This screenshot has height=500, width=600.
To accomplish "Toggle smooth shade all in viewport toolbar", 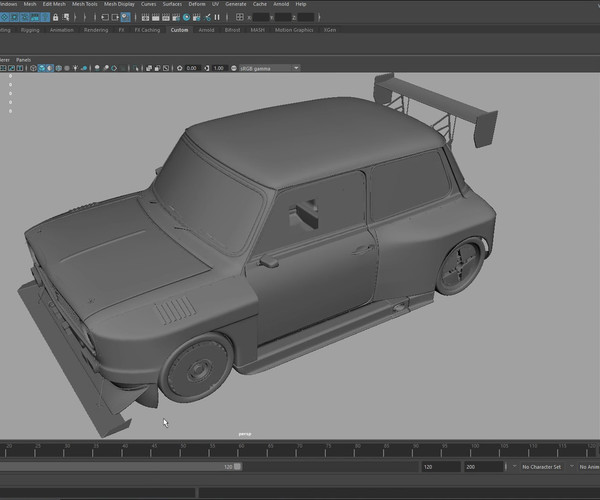I will click(x=42, y=68).
